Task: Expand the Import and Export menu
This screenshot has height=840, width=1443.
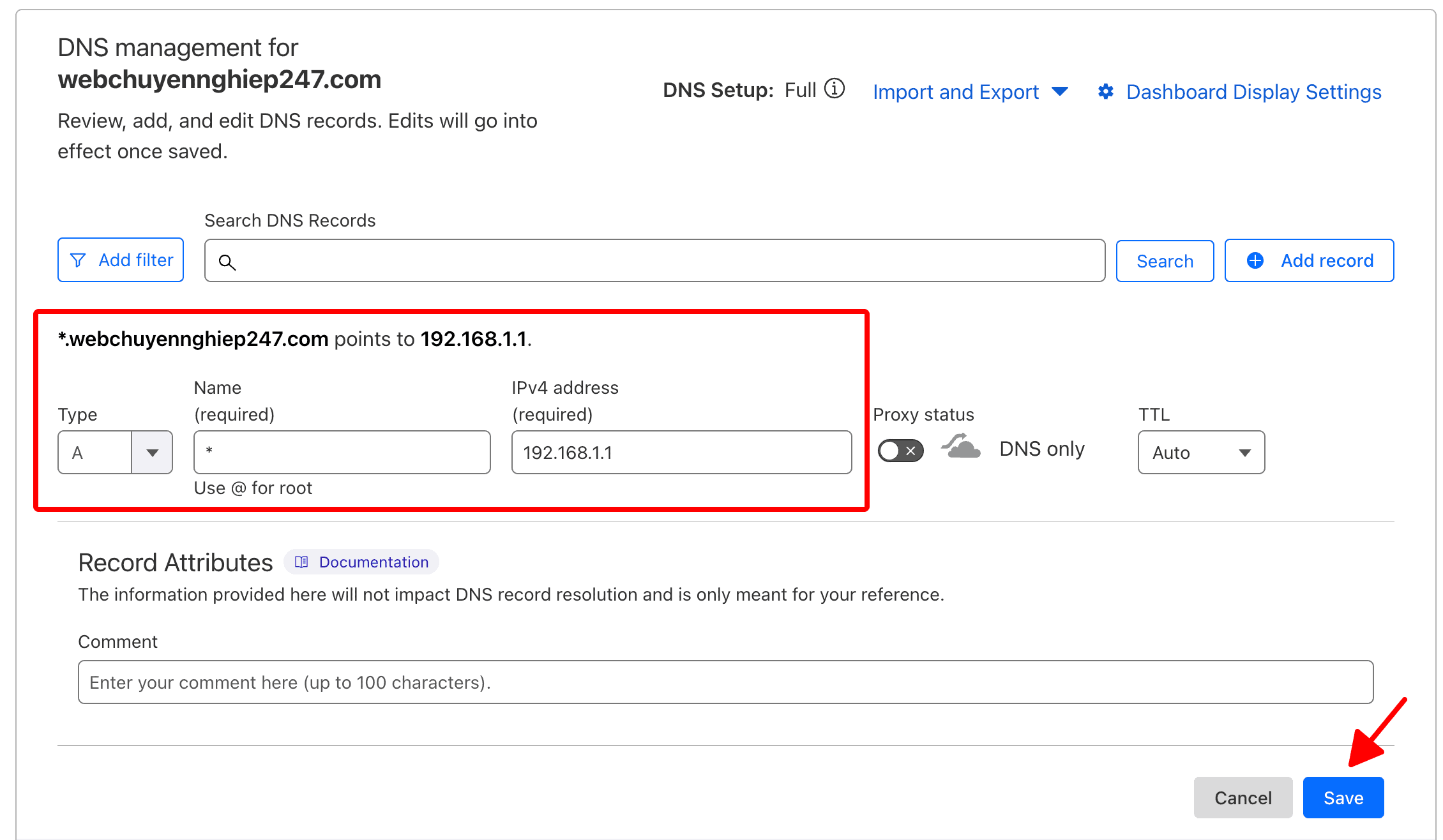Action: pyautogui.click(x=971, y=92)
